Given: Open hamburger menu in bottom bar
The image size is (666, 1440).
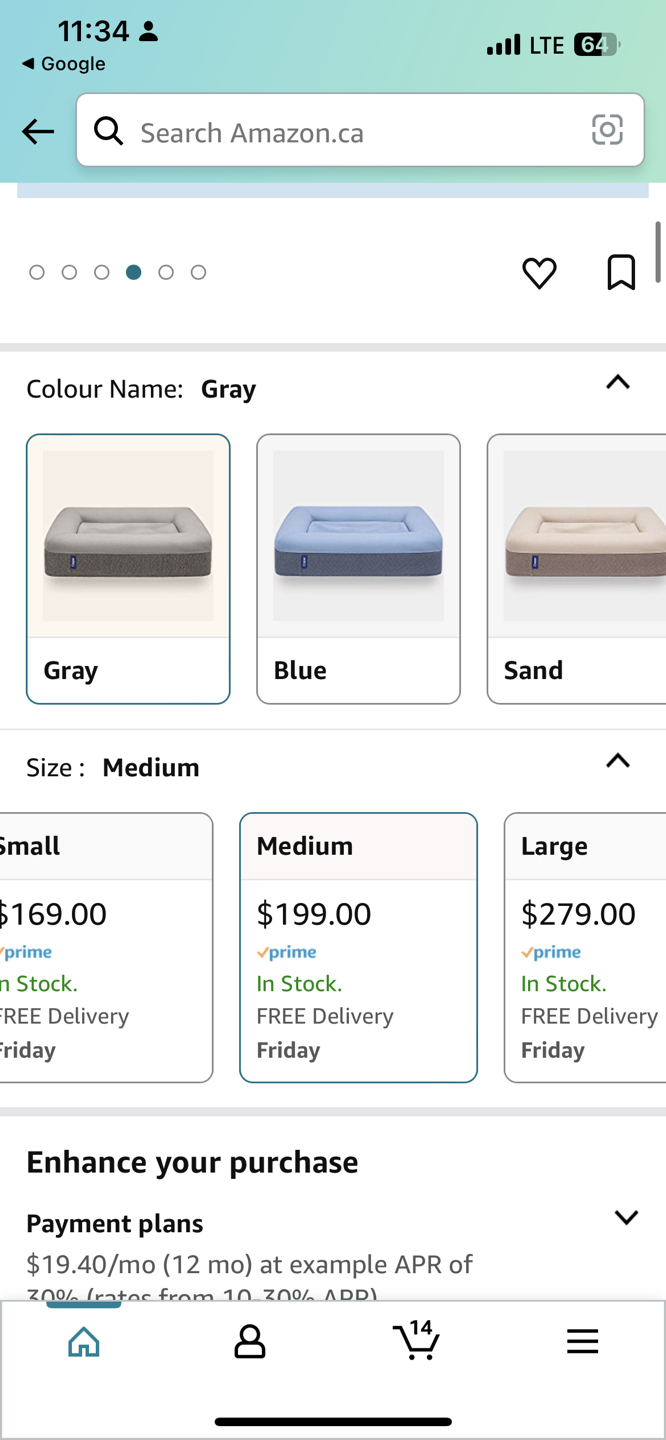Looking at the screenshot, I should click(582, 1341).
